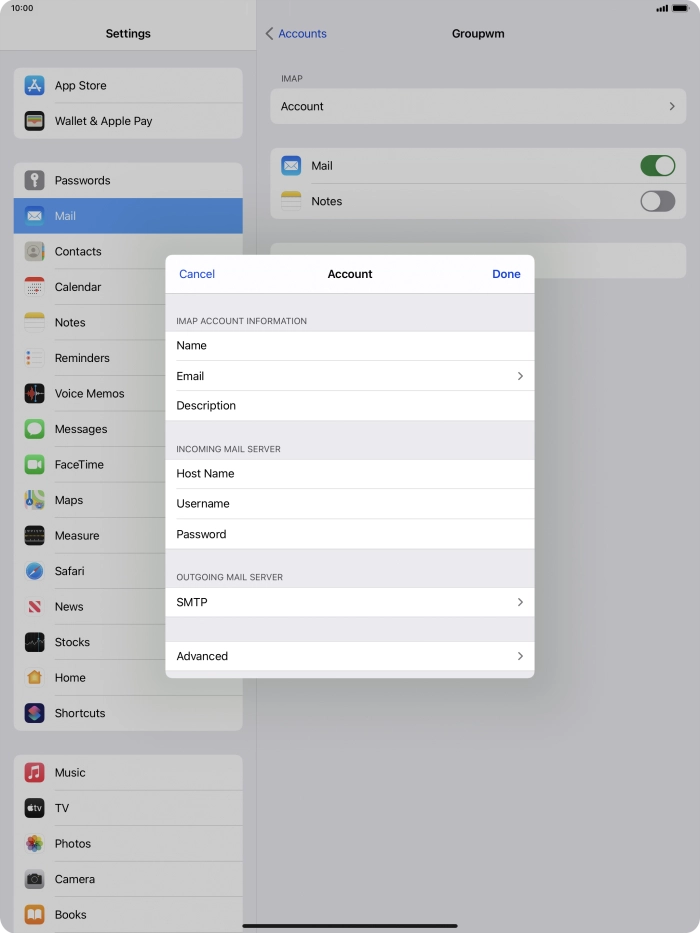Tap Notes app icon in Groupwm panel
The image size is (700, 933).
click(291, 201)
